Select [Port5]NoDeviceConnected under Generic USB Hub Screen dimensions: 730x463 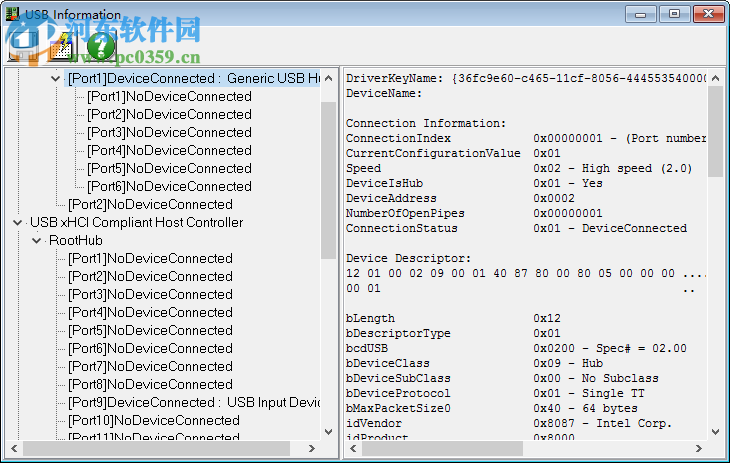(169, 168)
